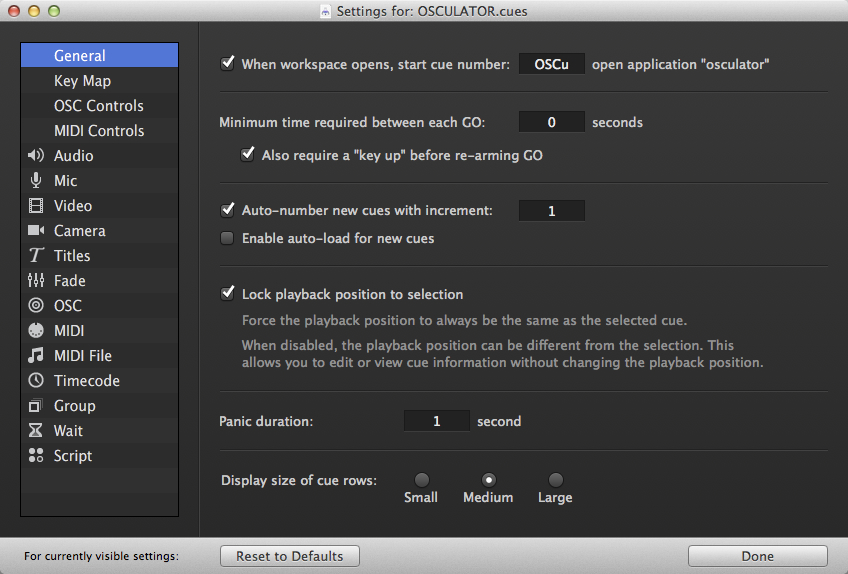Uncheck the require "key up" before re-arming option
Viewport: 848px width, 574px height.
click(247, 155)
